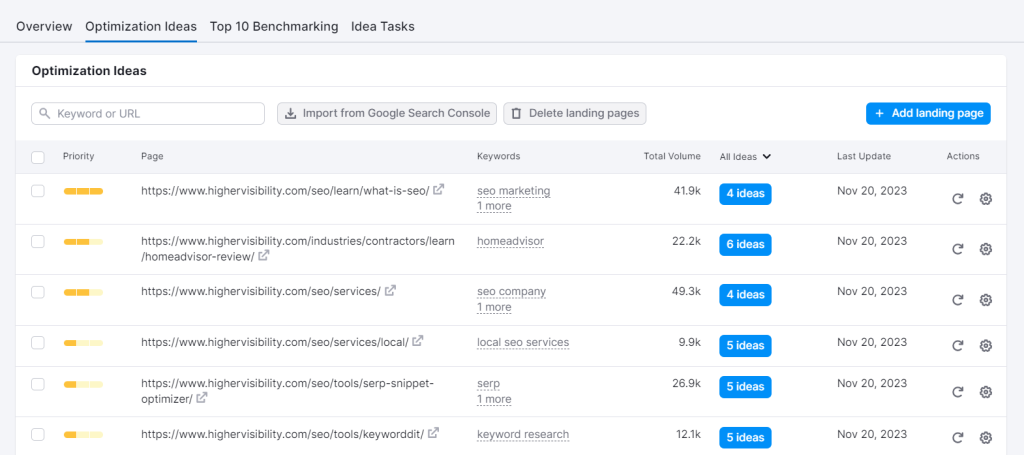Open the Top 10 Benchmarking tab
The width and height of the screenshot is (1024, 455).
[274, 26]
